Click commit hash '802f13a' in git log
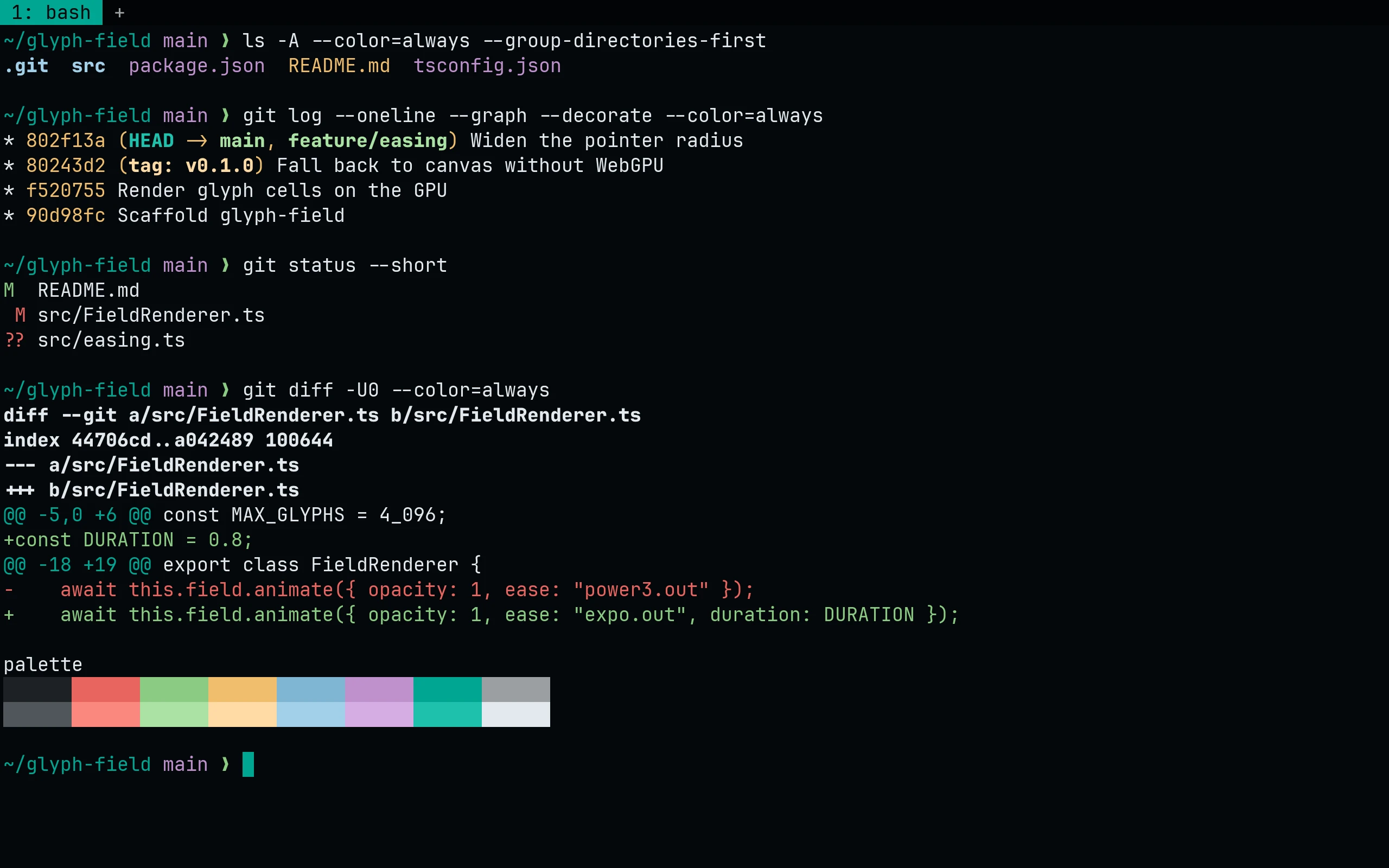1389x868 pixels. click(x=66, y=141)
